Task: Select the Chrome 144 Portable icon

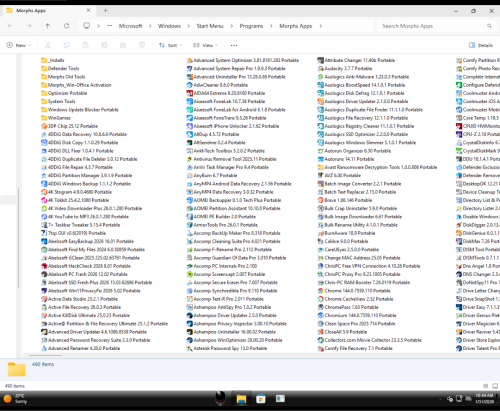Action: 320,291
